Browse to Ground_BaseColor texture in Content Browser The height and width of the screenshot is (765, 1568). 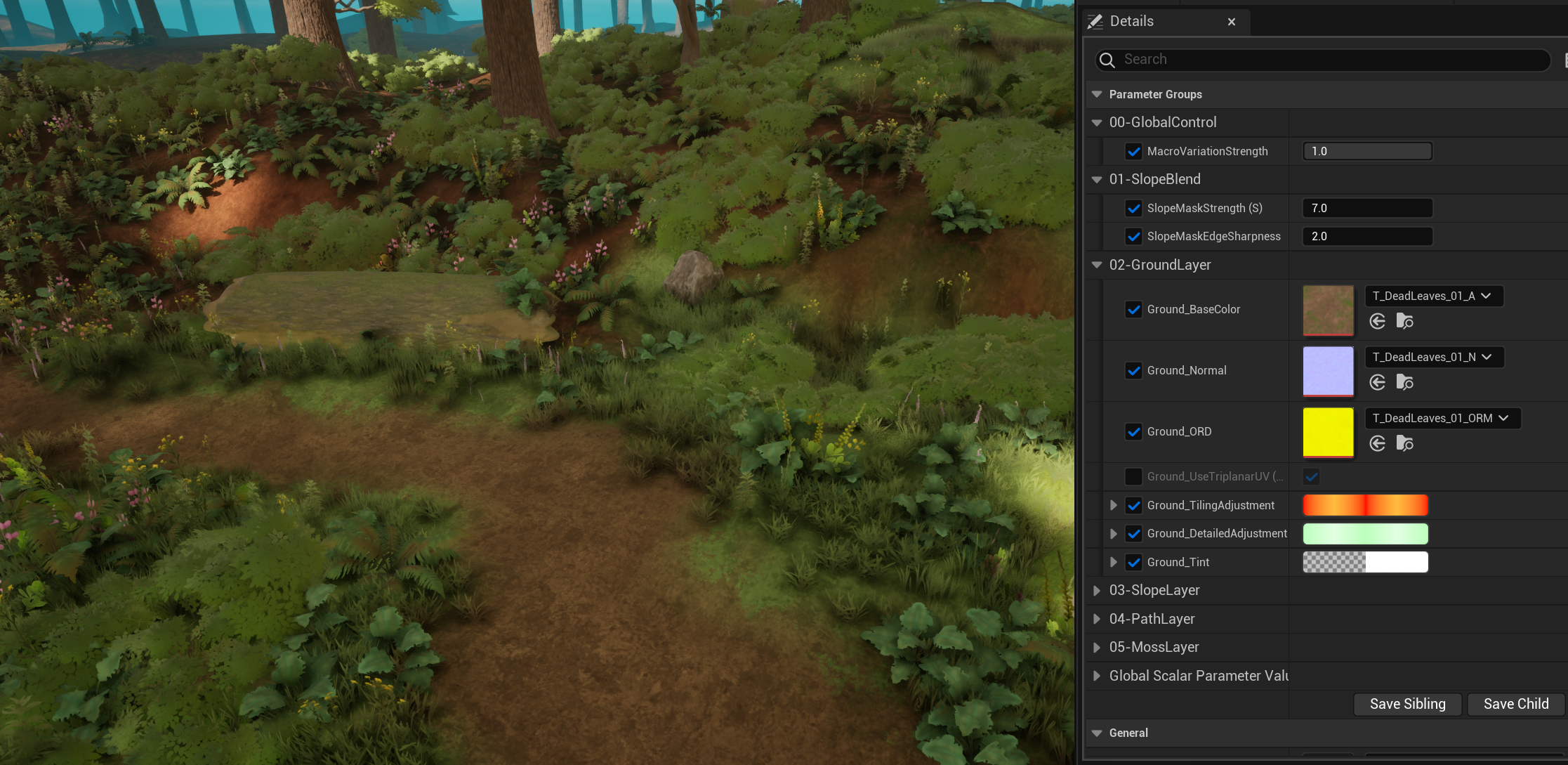tap(1404, 321)
